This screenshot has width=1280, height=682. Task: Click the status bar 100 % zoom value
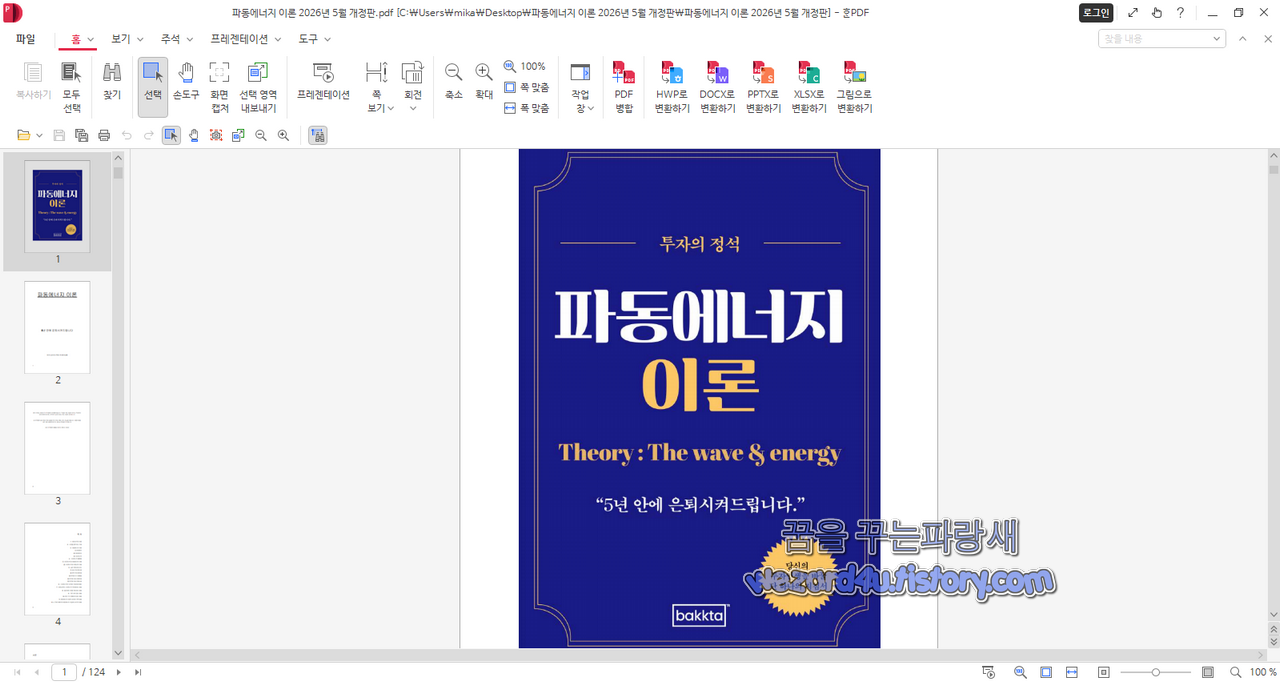(x=1264, y=672)
